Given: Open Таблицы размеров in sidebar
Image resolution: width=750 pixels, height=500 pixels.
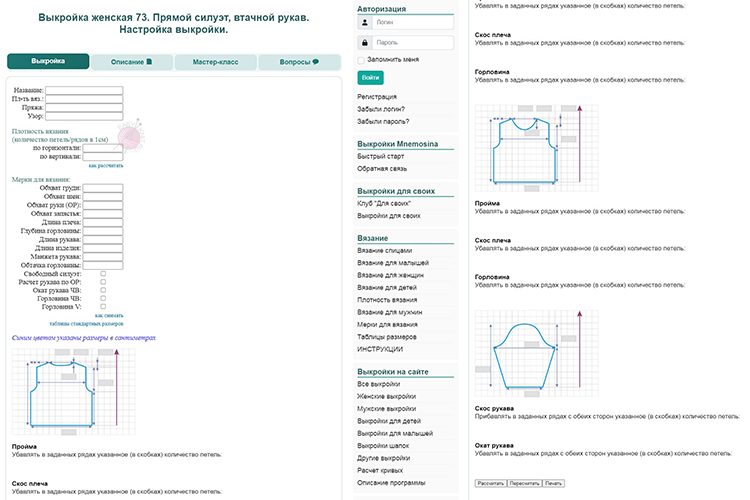Looking at the screenshot, I should coord(383,337).
